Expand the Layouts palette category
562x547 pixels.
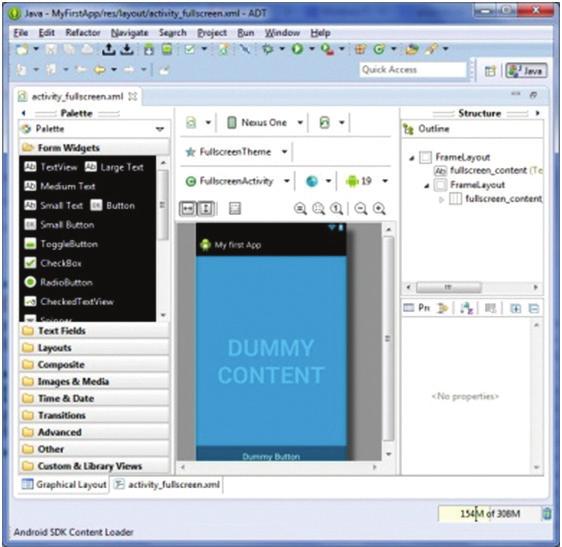coord(94,348)
